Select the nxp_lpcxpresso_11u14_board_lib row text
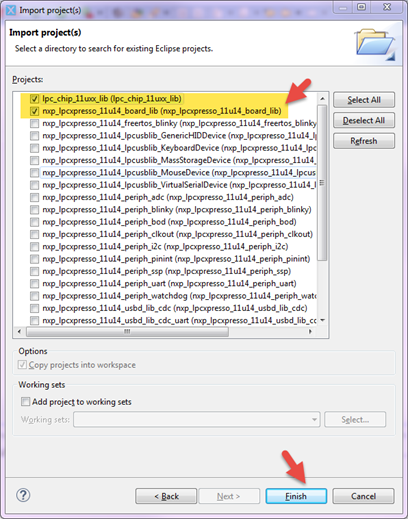The image size is (408, 519). click(162, 111)
